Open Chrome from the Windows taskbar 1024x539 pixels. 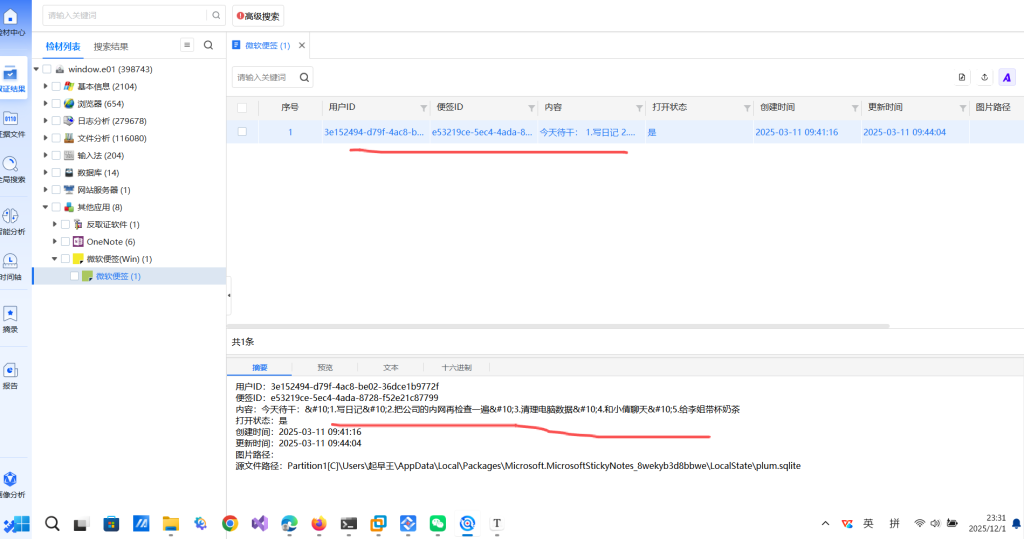pyautogui.click(x=229, y=523)
